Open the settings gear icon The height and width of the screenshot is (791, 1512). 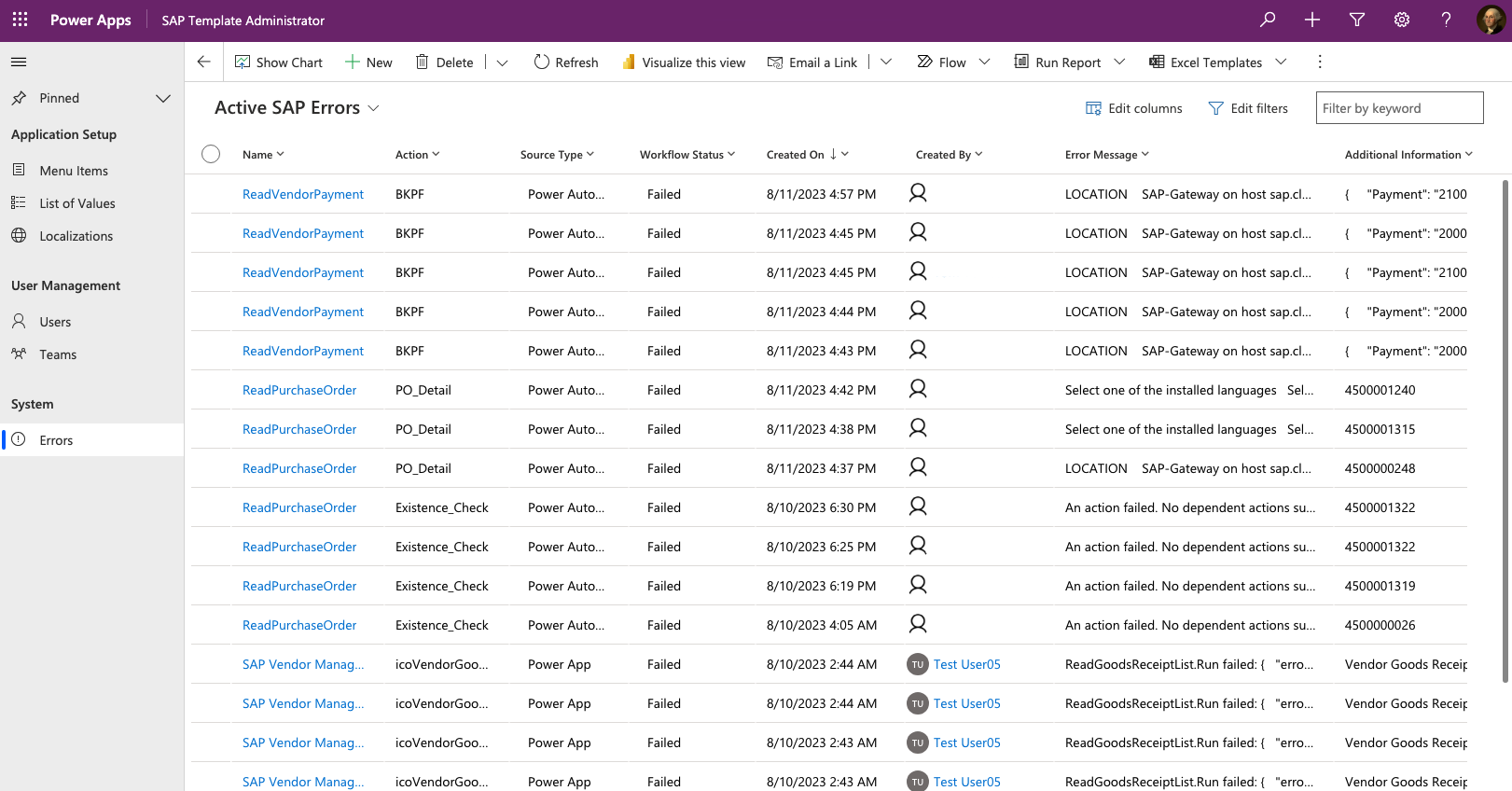1401,20
